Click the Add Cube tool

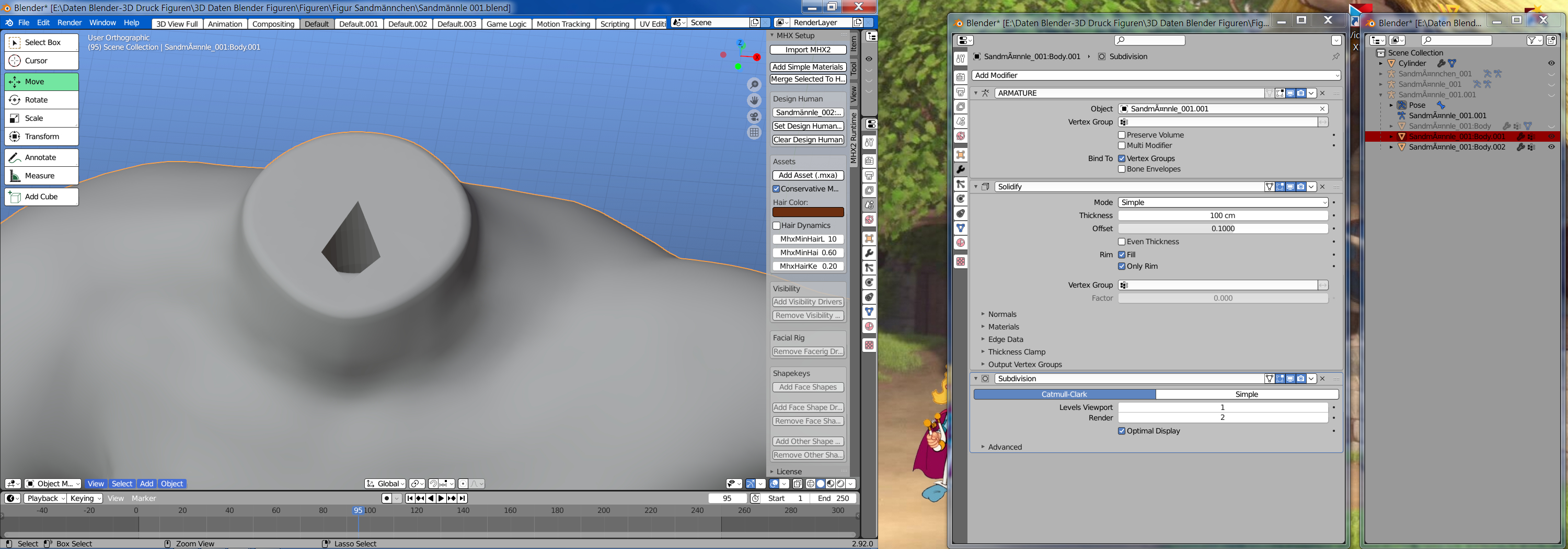click(x=41, y=197)
